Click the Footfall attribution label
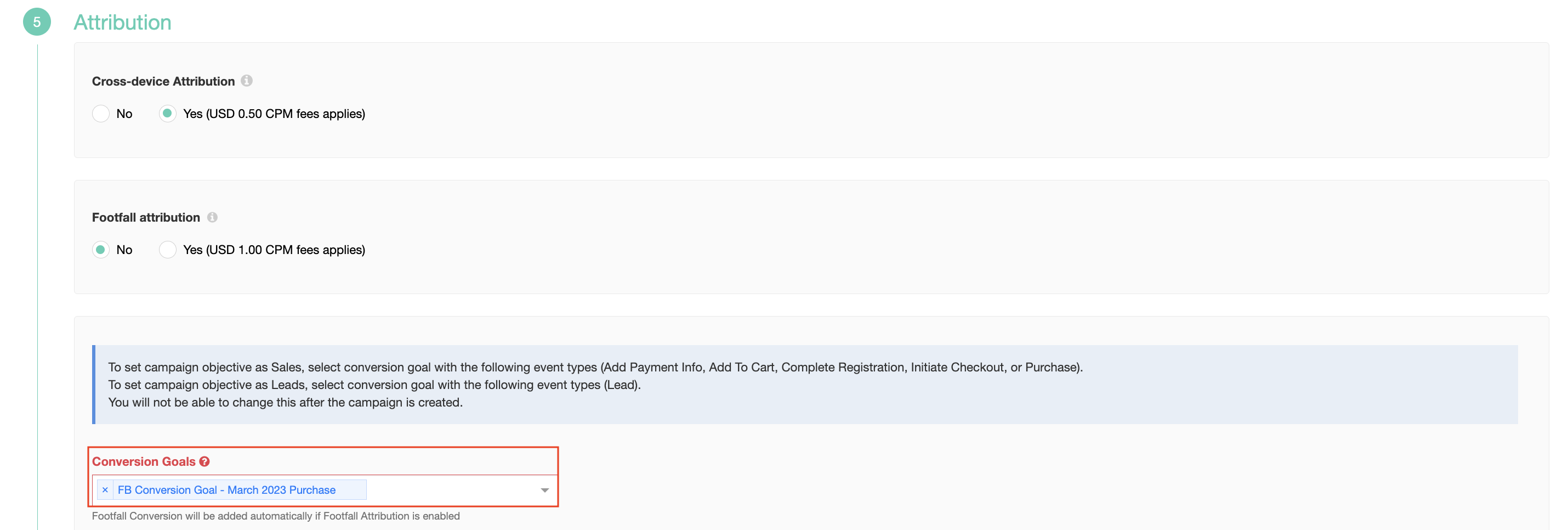This screenshot has height=530, width=1568. click(146, 217)
